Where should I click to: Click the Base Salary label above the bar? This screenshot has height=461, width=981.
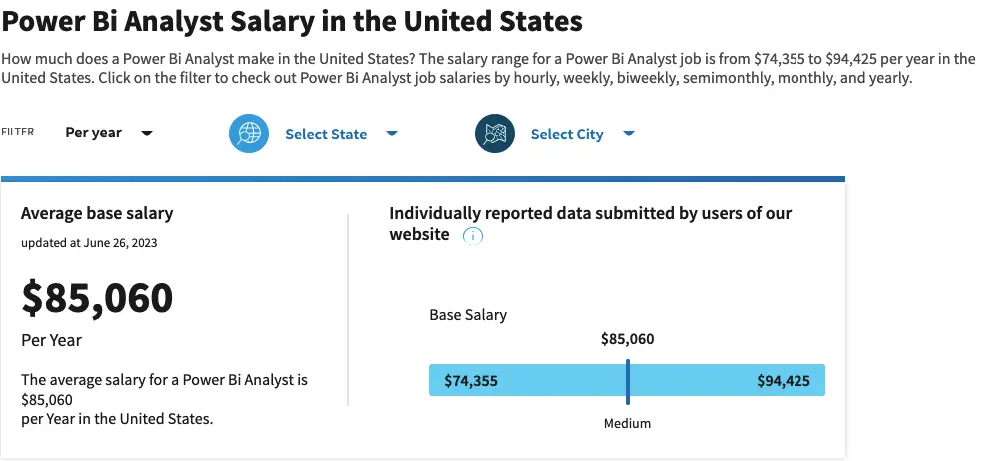tap(468, 315)
